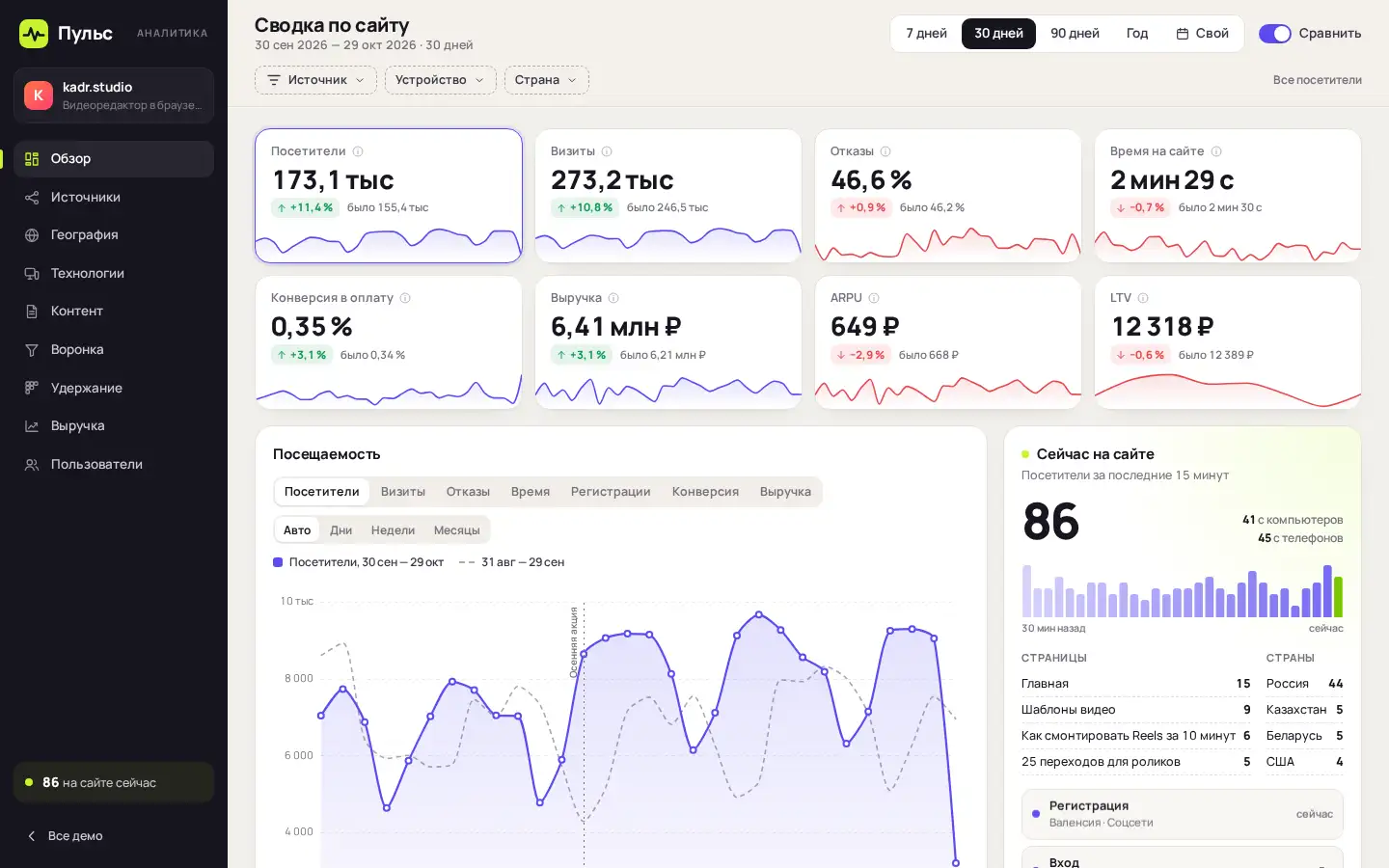Switch chart to the Отказы tab

468,492
